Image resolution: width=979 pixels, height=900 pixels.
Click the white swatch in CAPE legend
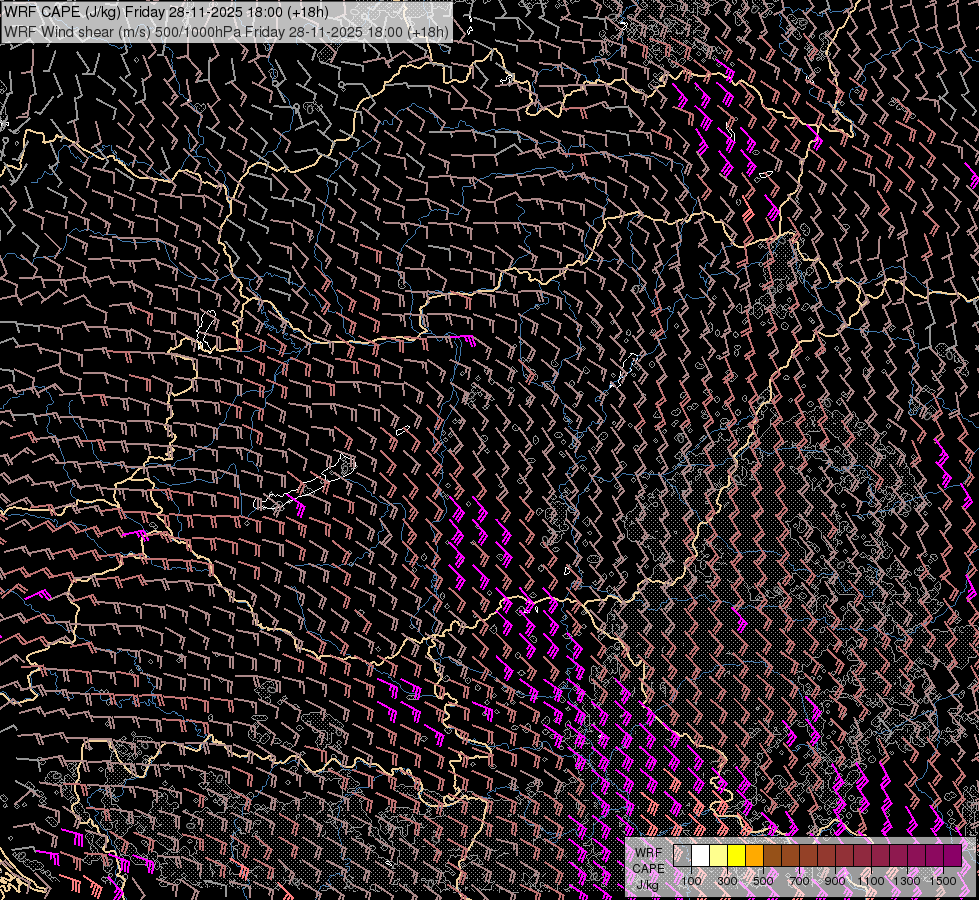tap(701, 856)
